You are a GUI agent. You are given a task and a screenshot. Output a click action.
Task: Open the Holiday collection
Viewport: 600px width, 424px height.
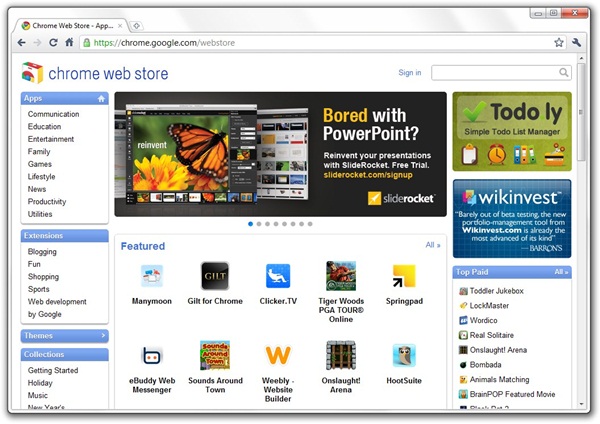[40, 383]
